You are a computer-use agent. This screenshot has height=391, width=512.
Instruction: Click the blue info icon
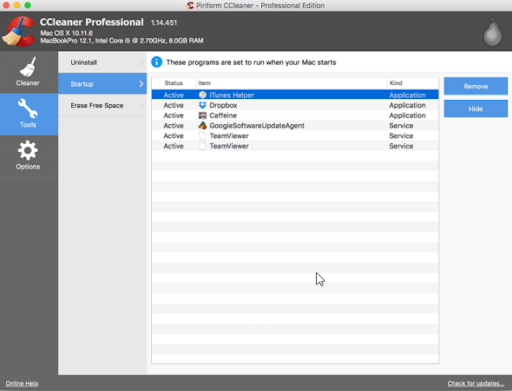[x=156, y=62]
